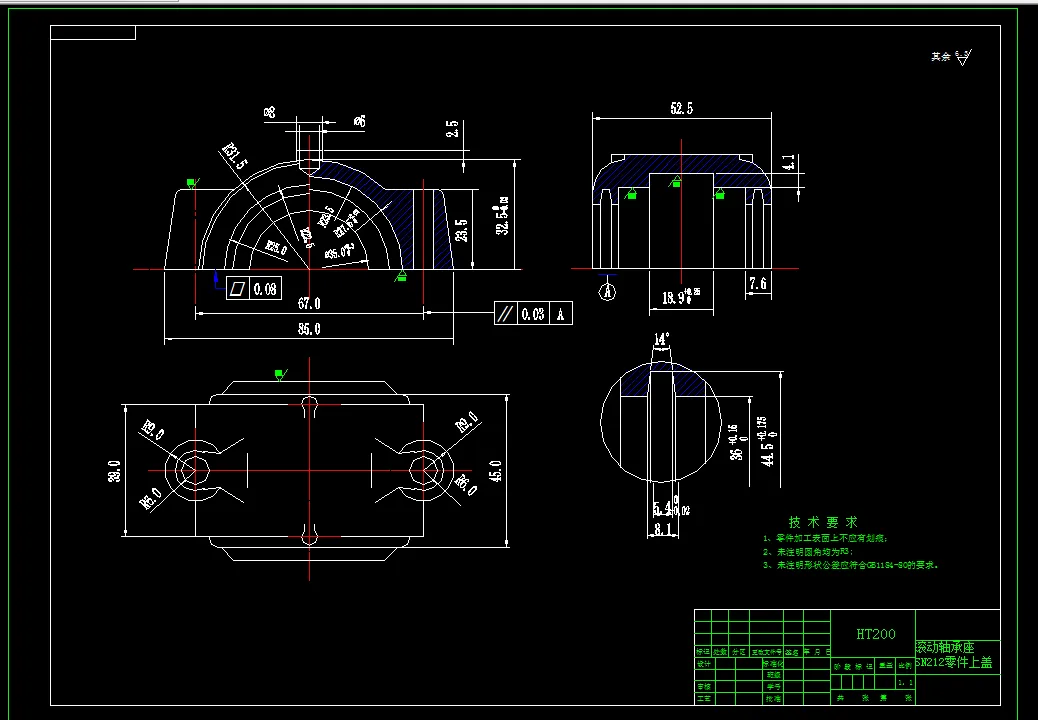
Task: Select green roughness marker on plan view top
Action: click(281, 375)
